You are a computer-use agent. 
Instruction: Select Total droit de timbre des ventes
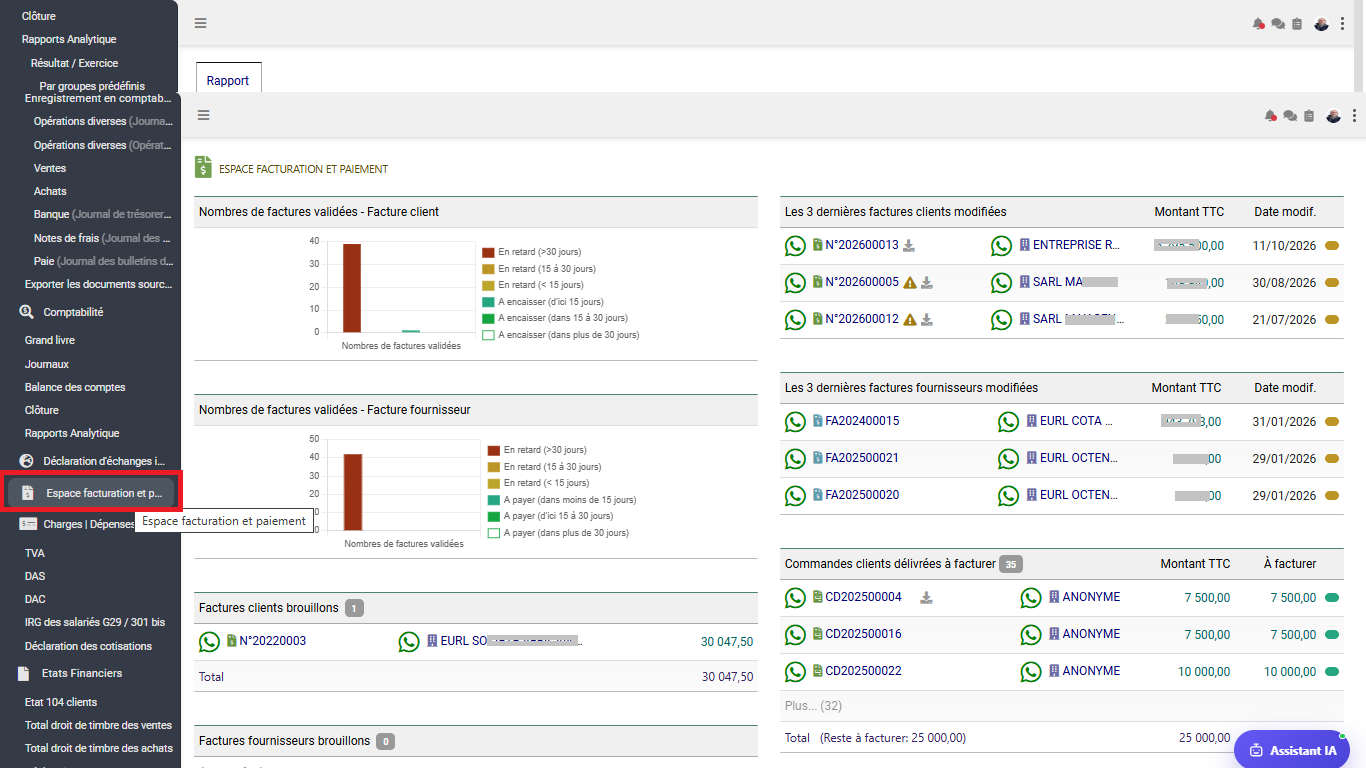(98, 725)
